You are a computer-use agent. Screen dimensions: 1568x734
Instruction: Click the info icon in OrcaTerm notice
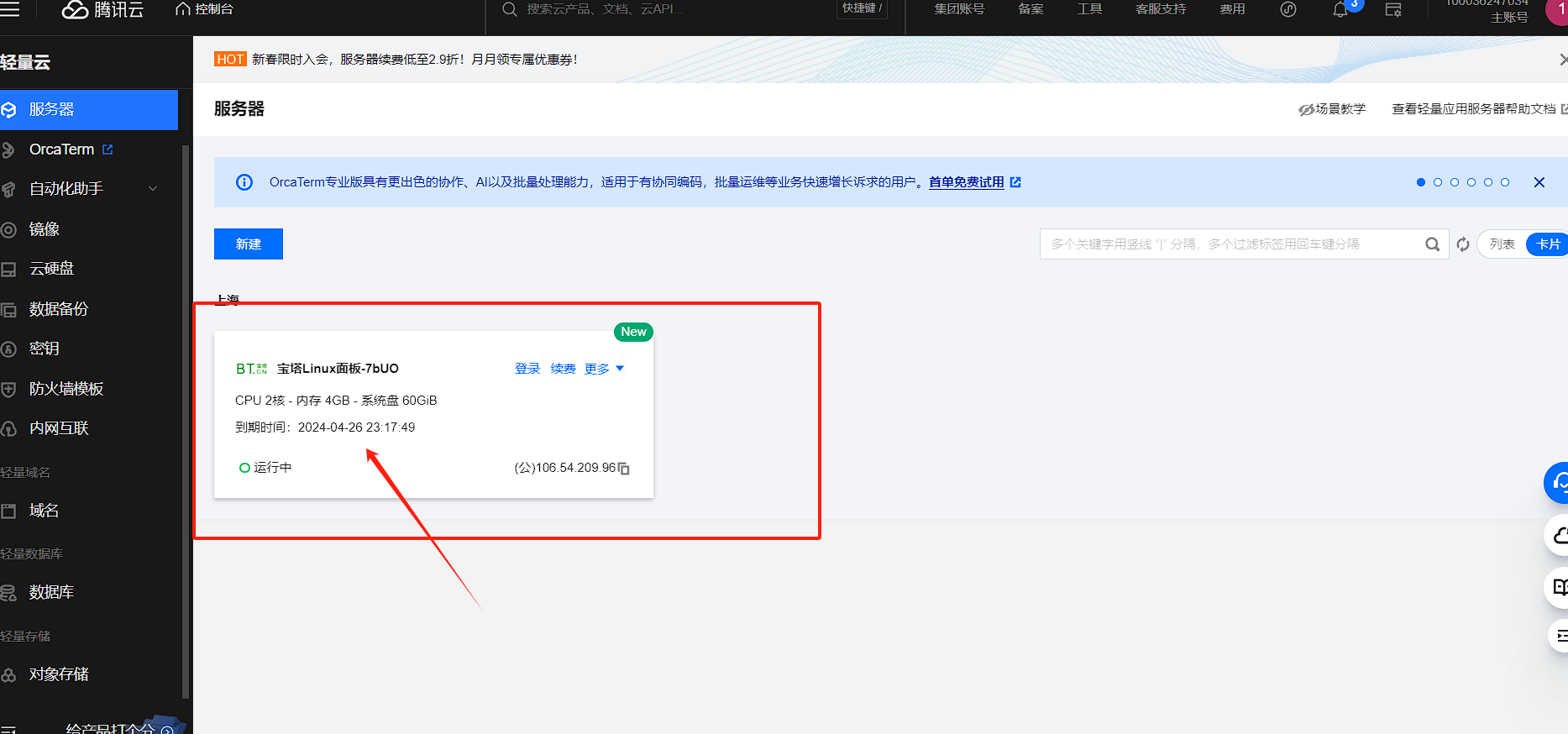(244, 182)
